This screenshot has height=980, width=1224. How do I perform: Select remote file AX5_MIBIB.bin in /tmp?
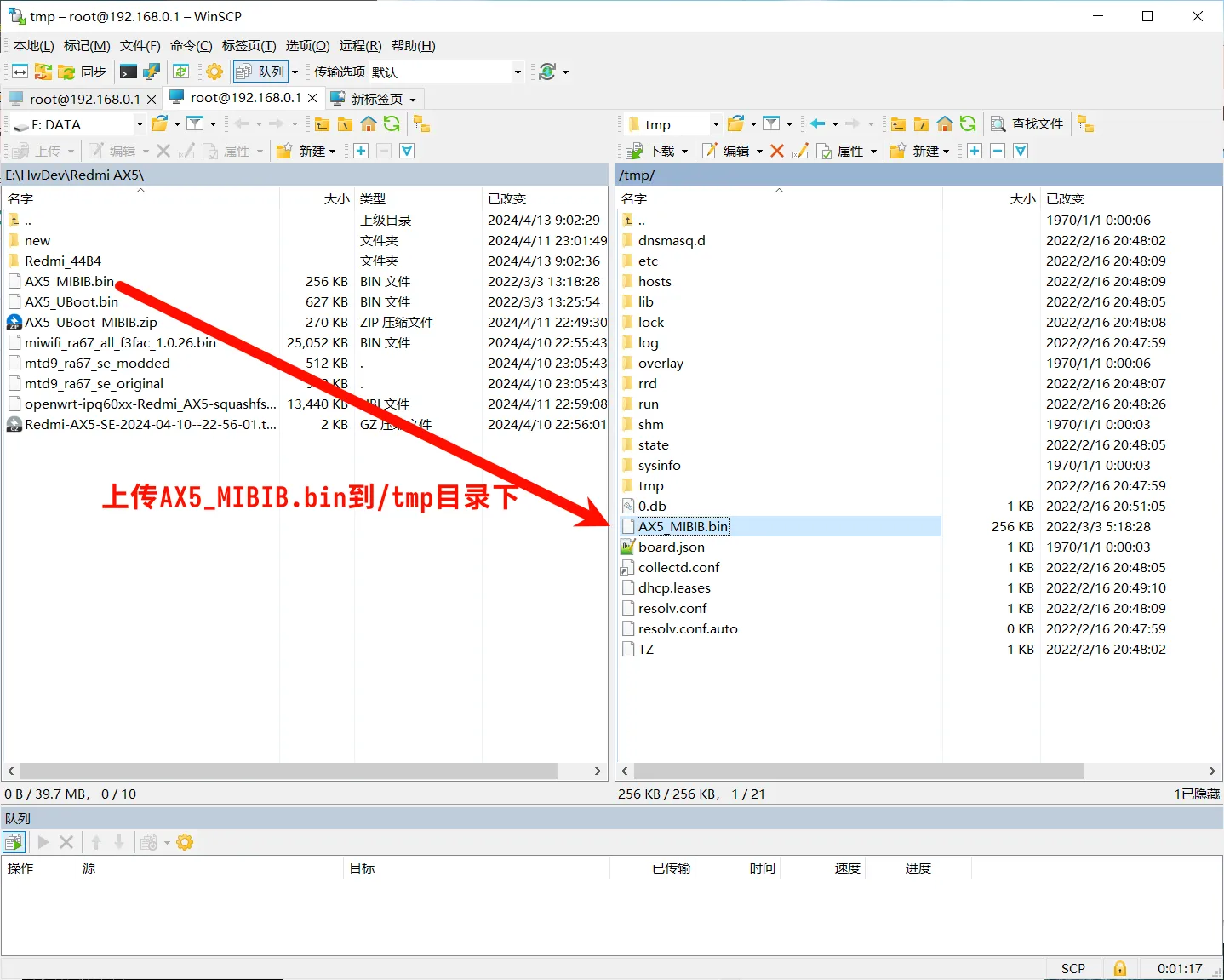tap(683, 526)
